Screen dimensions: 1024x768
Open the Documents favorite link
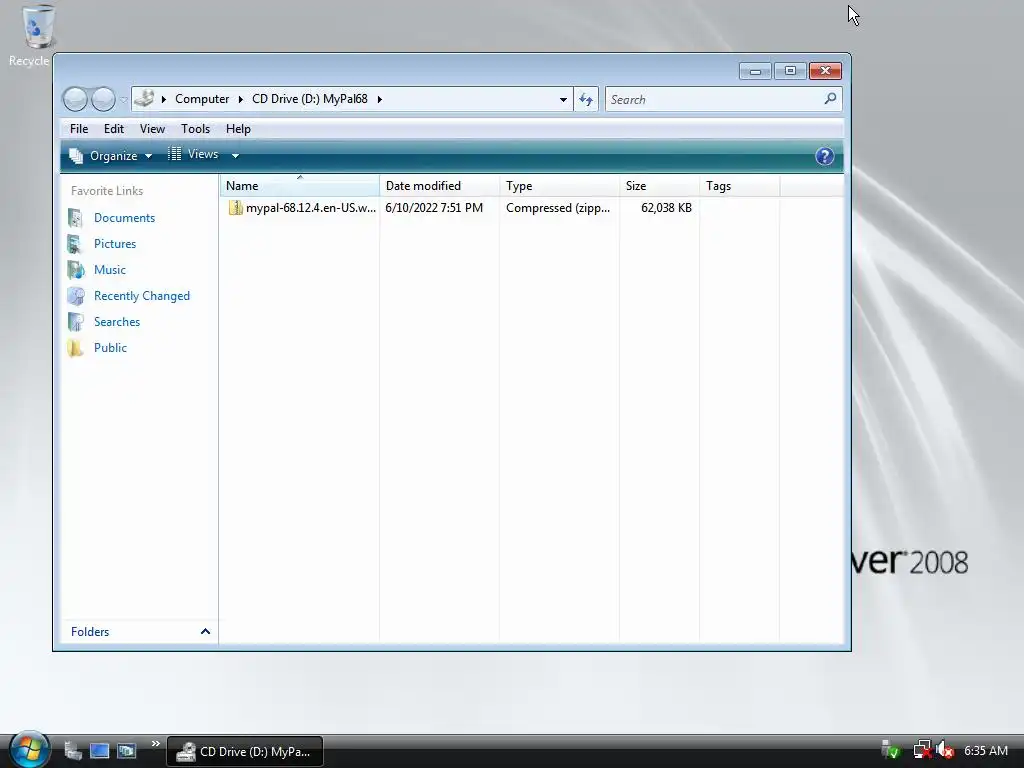[x=124, y=217]
